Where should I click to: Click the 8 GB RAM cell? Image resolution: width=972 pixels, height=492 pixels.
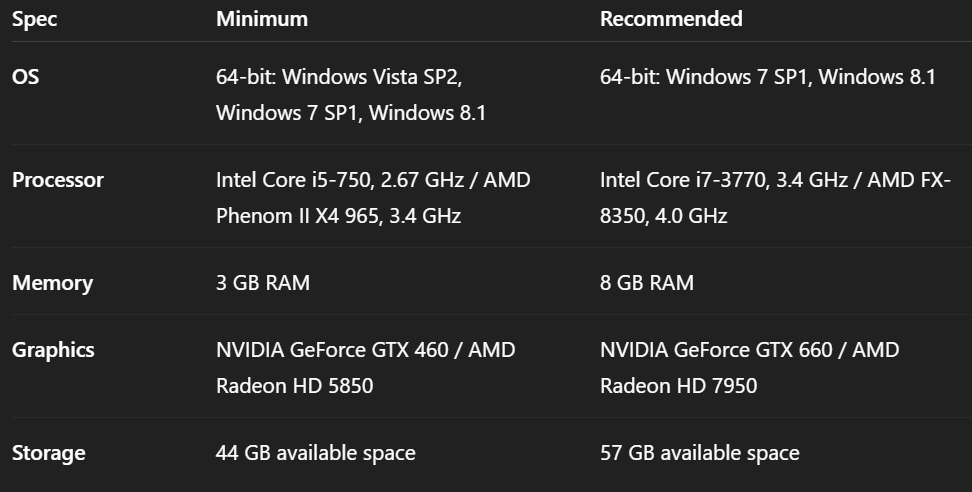click(647, 283)
